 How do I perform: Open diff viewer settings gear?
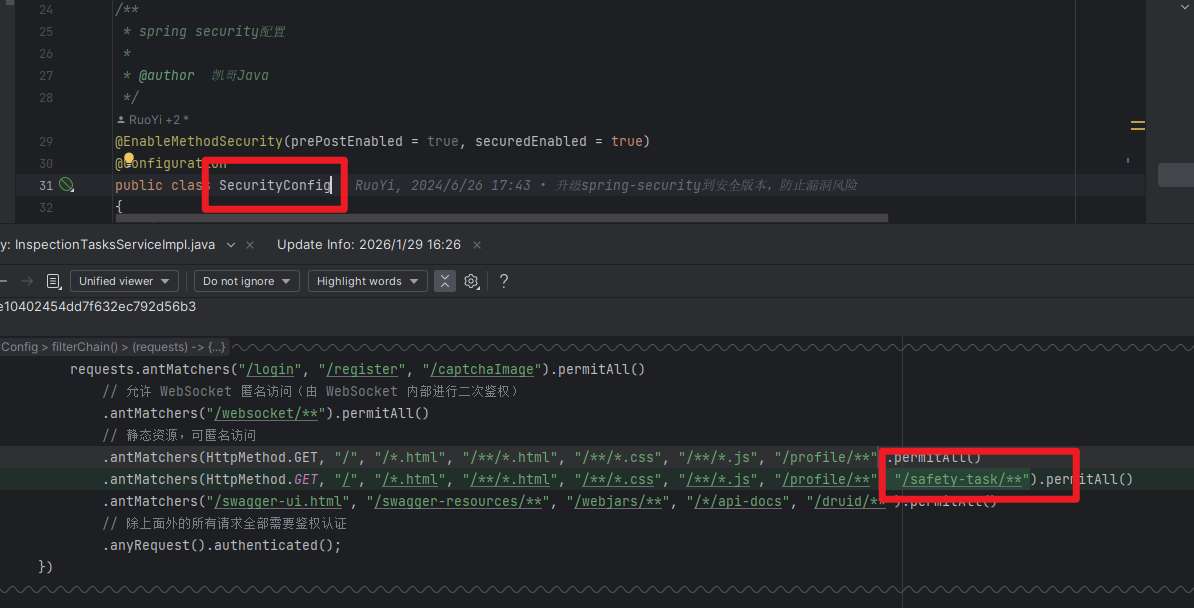click(471, 282)
